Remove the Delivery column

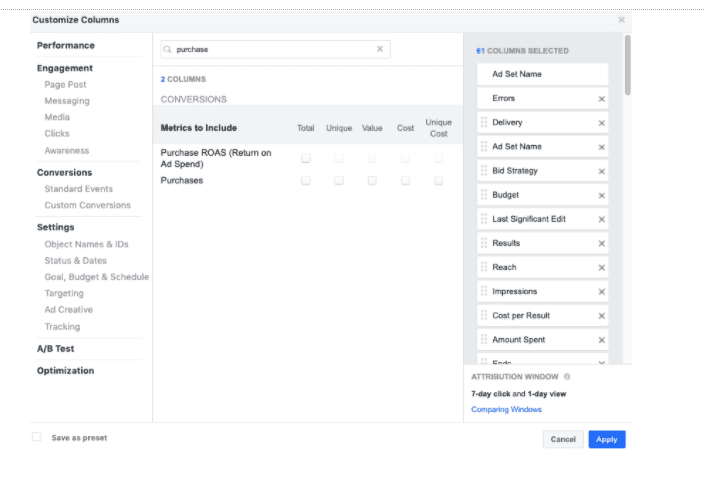601,123
